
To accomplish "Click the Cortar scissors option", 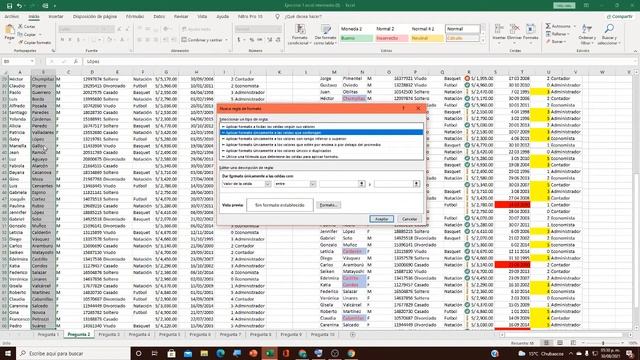I will point(27,26).
